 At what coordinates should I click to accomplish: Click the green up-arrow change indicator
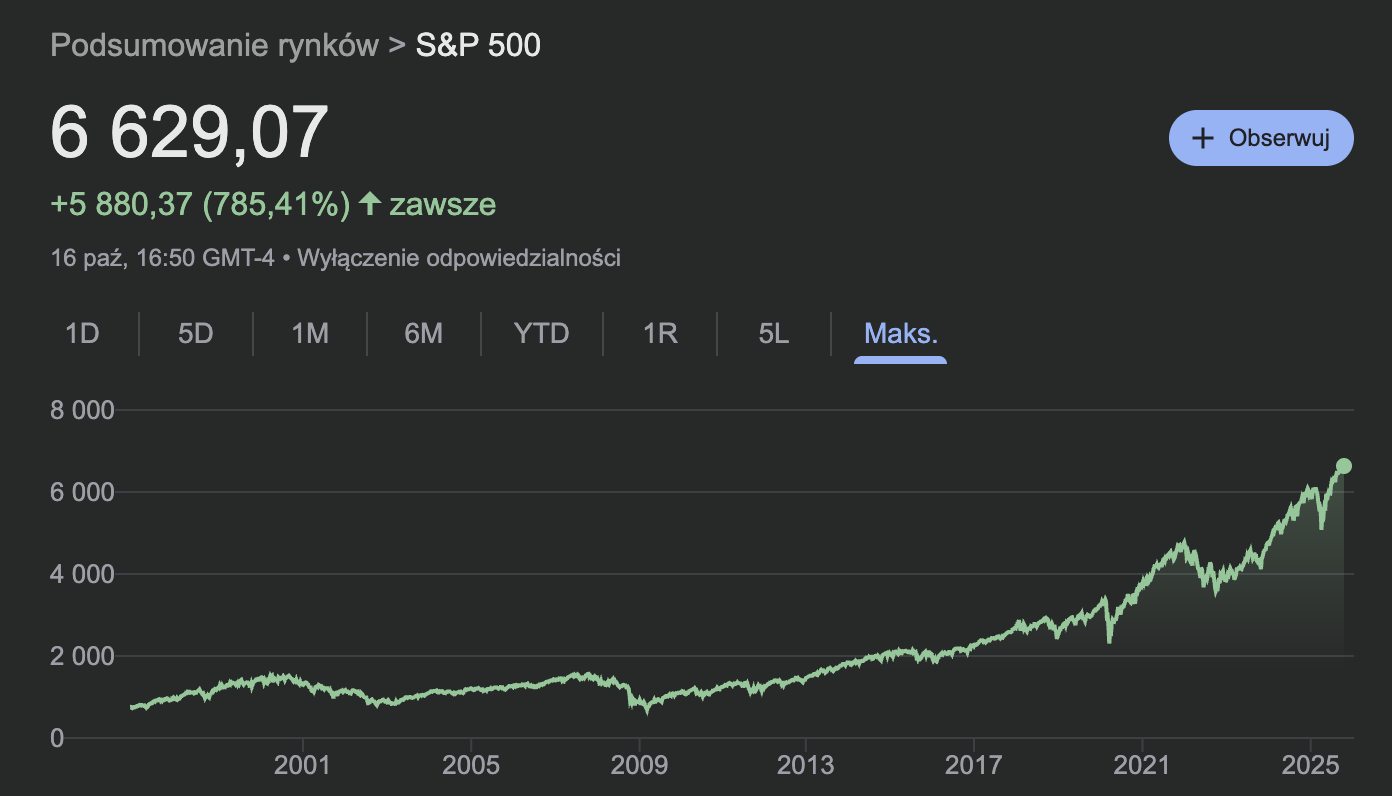click(x=370, y=204)
